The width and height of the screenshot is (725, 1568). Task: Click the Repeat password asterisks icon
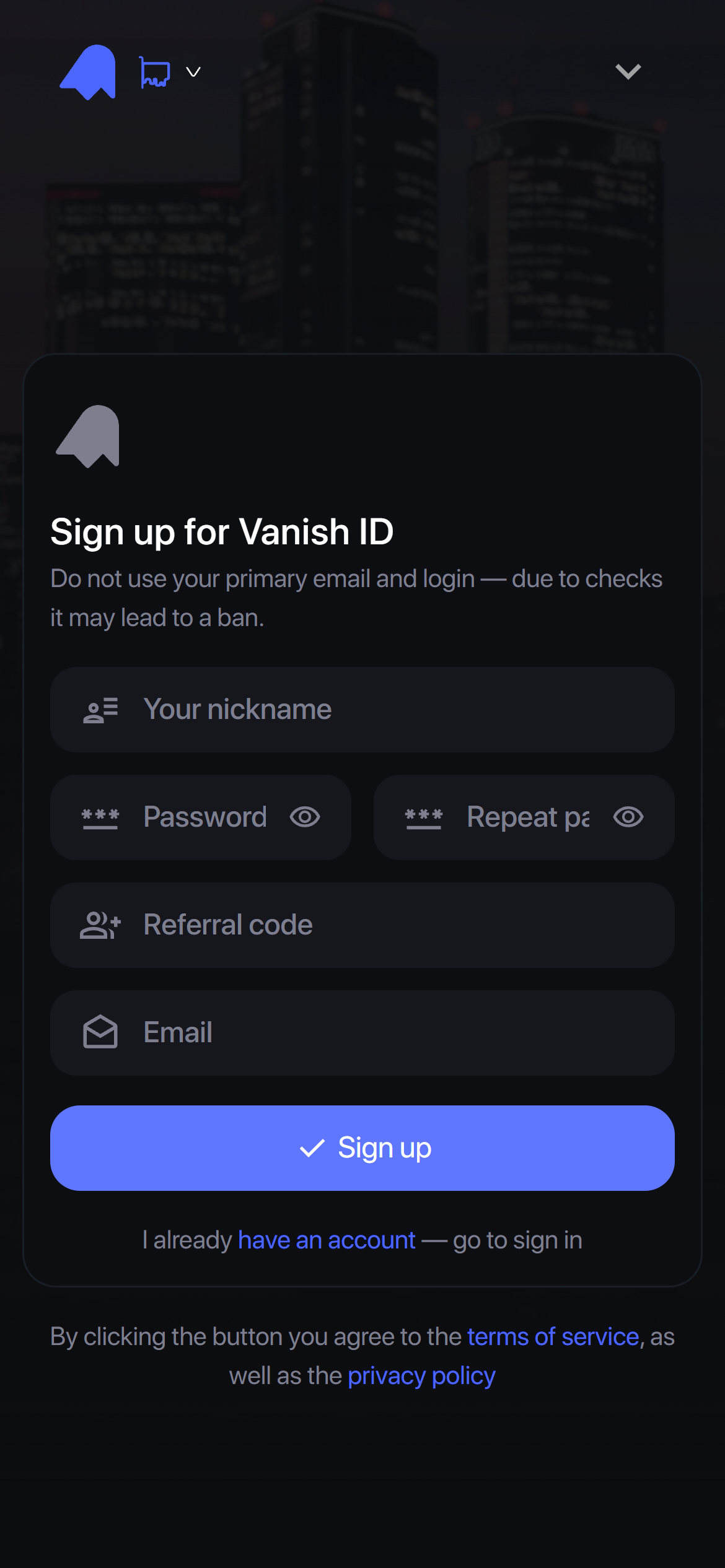[x=424, y=817]
